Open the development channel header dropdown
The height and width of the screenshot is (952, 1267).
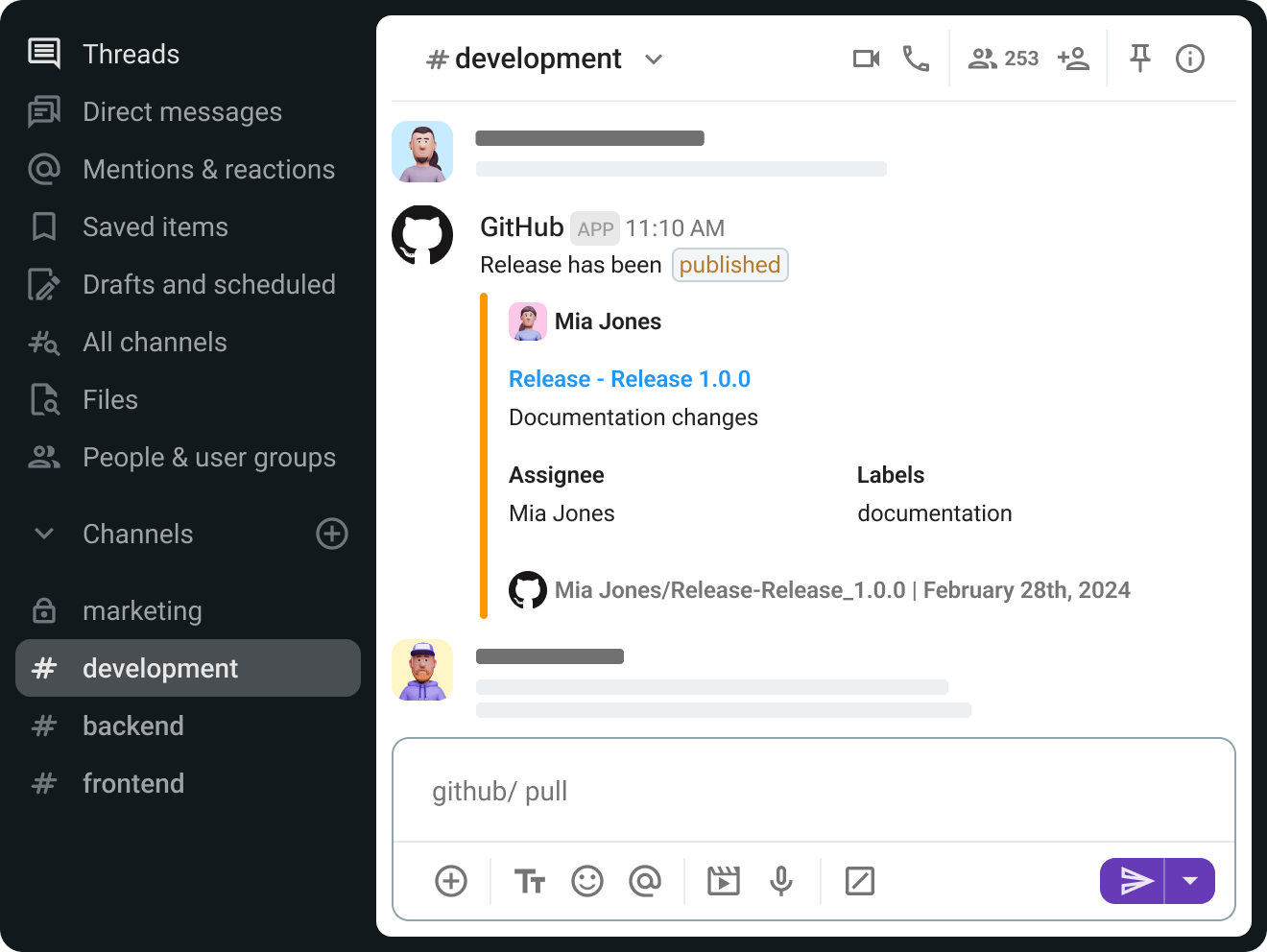point(654,59)
